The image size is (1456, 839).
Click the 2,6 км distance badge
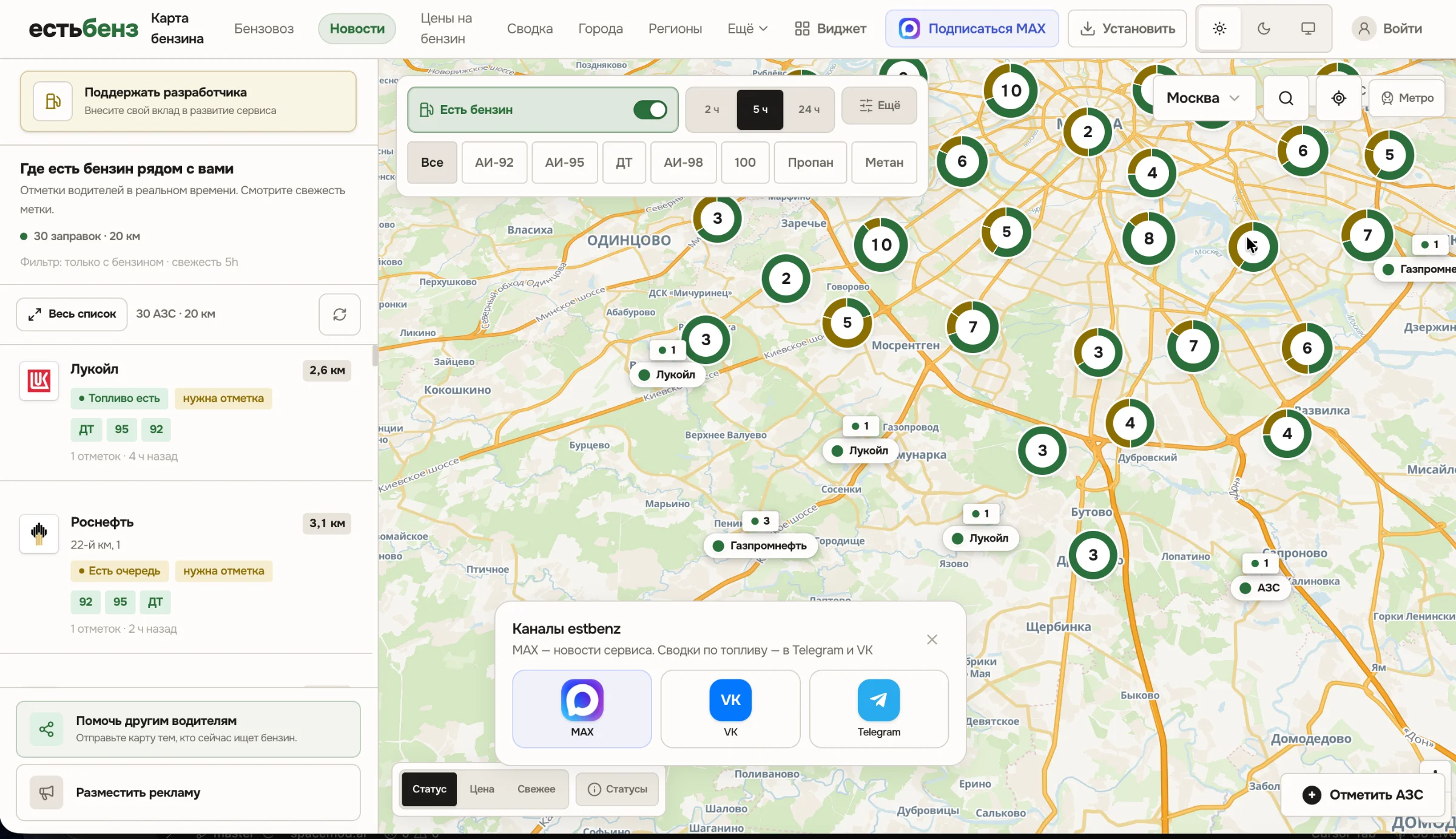pyautogui.click(x=327, y=371)
